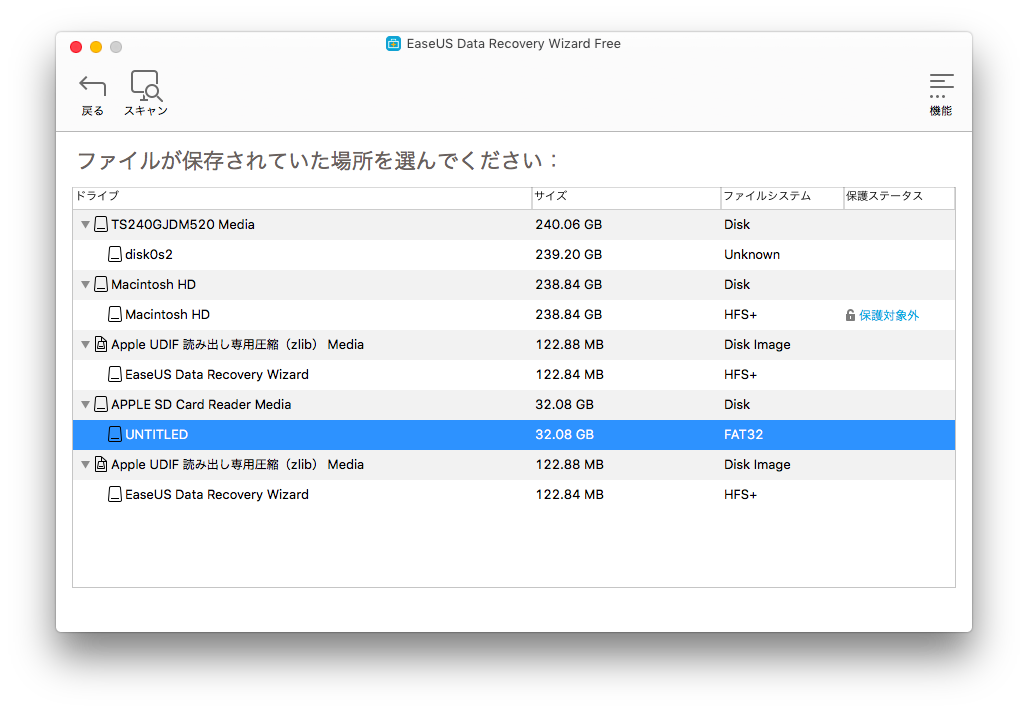Image resolution: width=1028 pixels, height=712 pixels.
Task: Collapse the last Apple UDIF Media disk image
Action: coord(85,464)
